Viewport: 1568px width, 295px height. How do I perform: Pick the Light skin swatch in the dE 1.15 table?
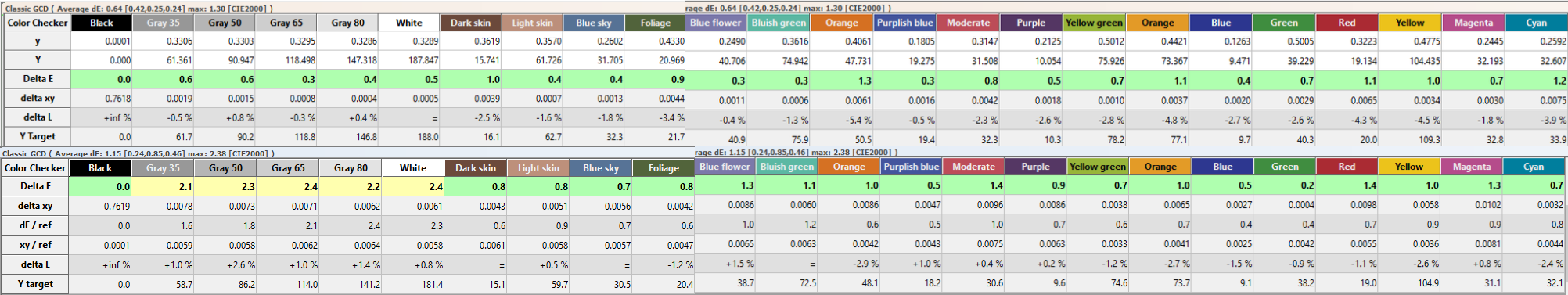coord(538,167)
